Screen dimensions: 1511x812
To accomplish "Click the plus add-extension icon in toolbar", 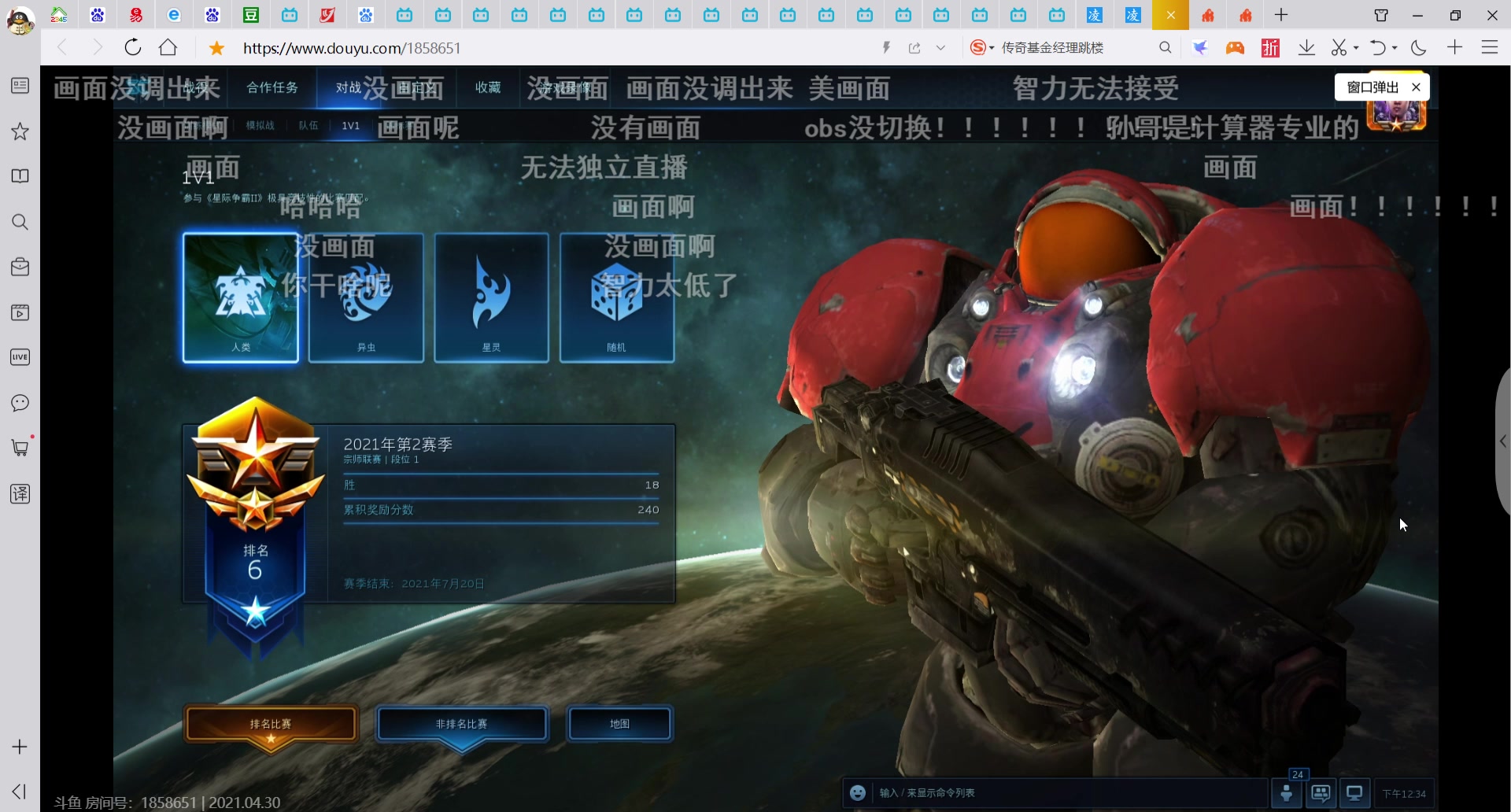I will coord(1454,47).
